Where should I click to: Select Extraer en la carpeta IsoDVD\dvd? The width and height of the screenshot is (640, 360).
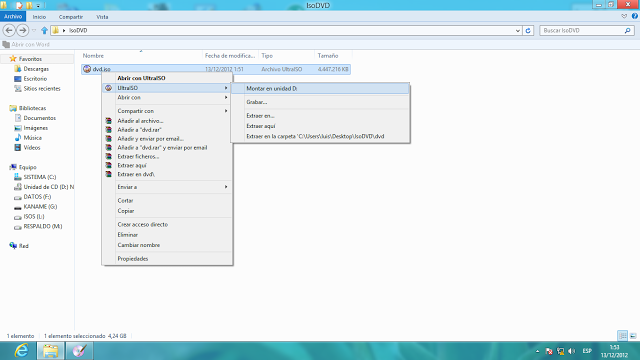[x=320, y=136]
